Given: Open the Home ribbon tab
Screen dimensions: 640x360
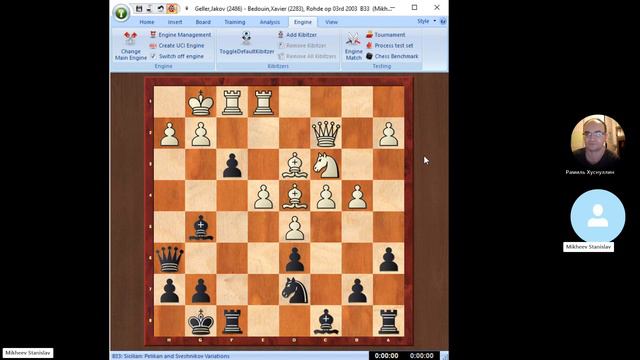Looking at the screenshot, I should click(147, 22).
